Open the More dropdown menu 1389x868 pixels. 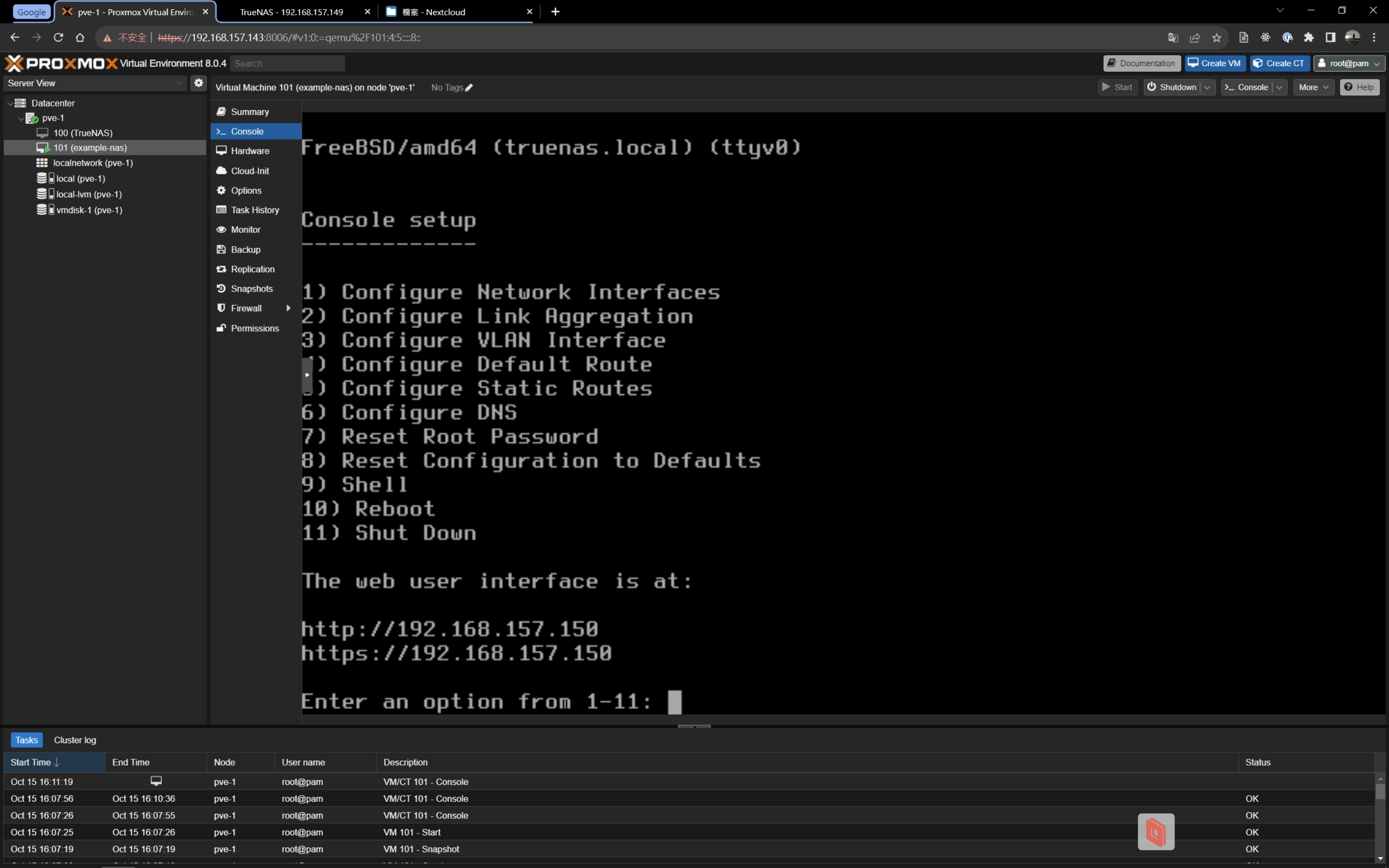(1313, 87)
